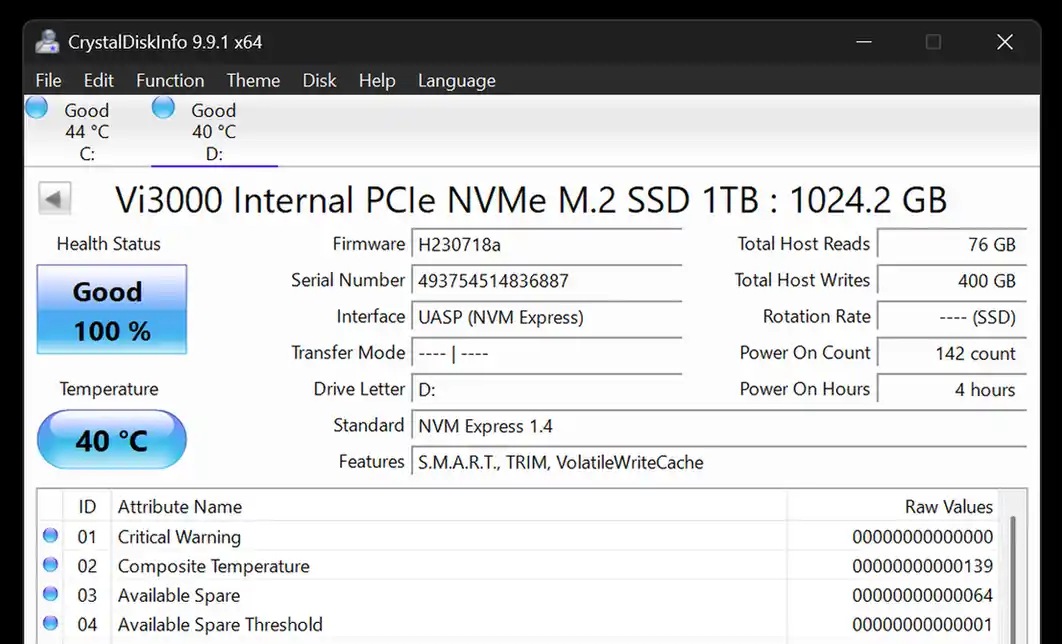The height and width of the screenshot is (644, 1062).
Task: Select the D: drive tab at 40 °C
Action: [x=214, y=131]
